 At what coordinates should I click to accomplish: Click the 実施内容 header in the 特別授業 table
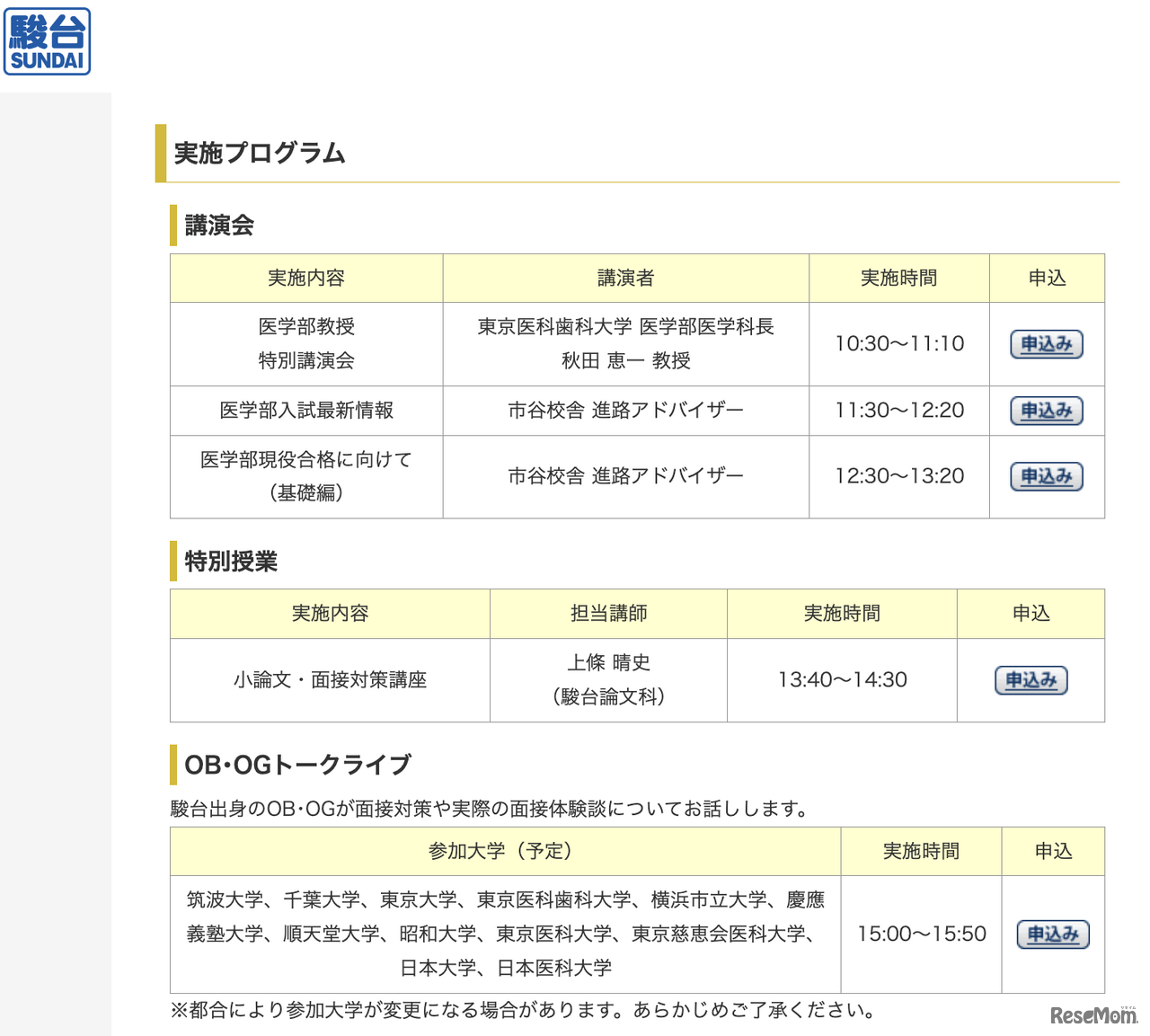point(330,614)
